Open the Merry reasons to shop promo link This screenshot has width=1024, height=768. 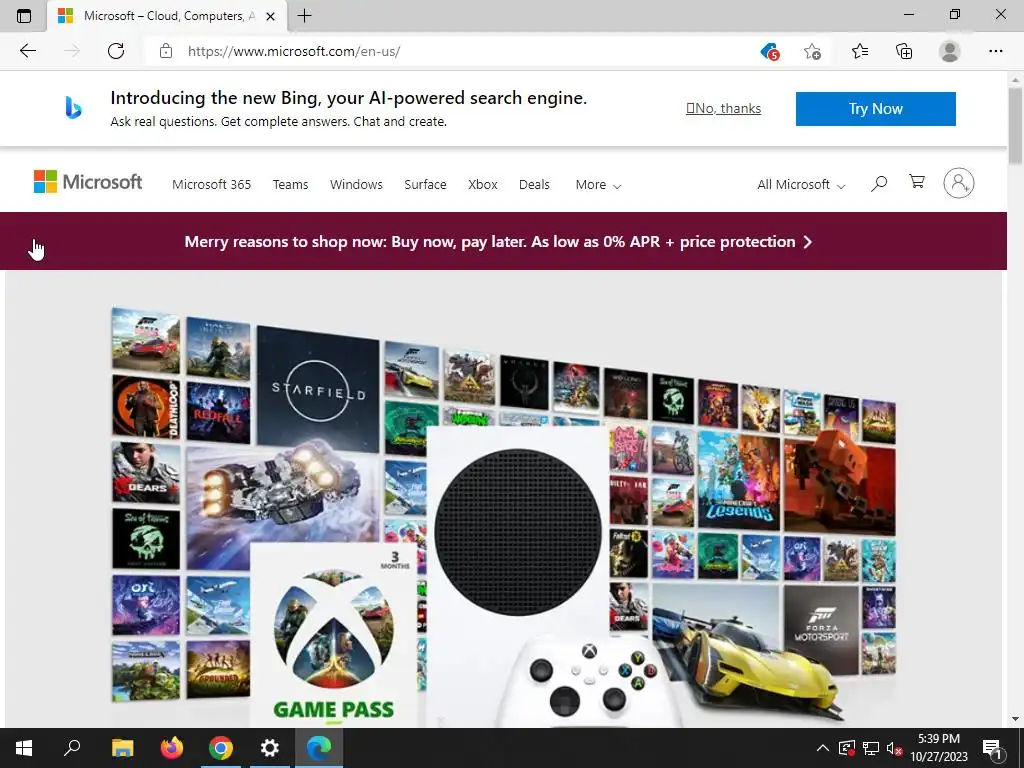(498, 242)
